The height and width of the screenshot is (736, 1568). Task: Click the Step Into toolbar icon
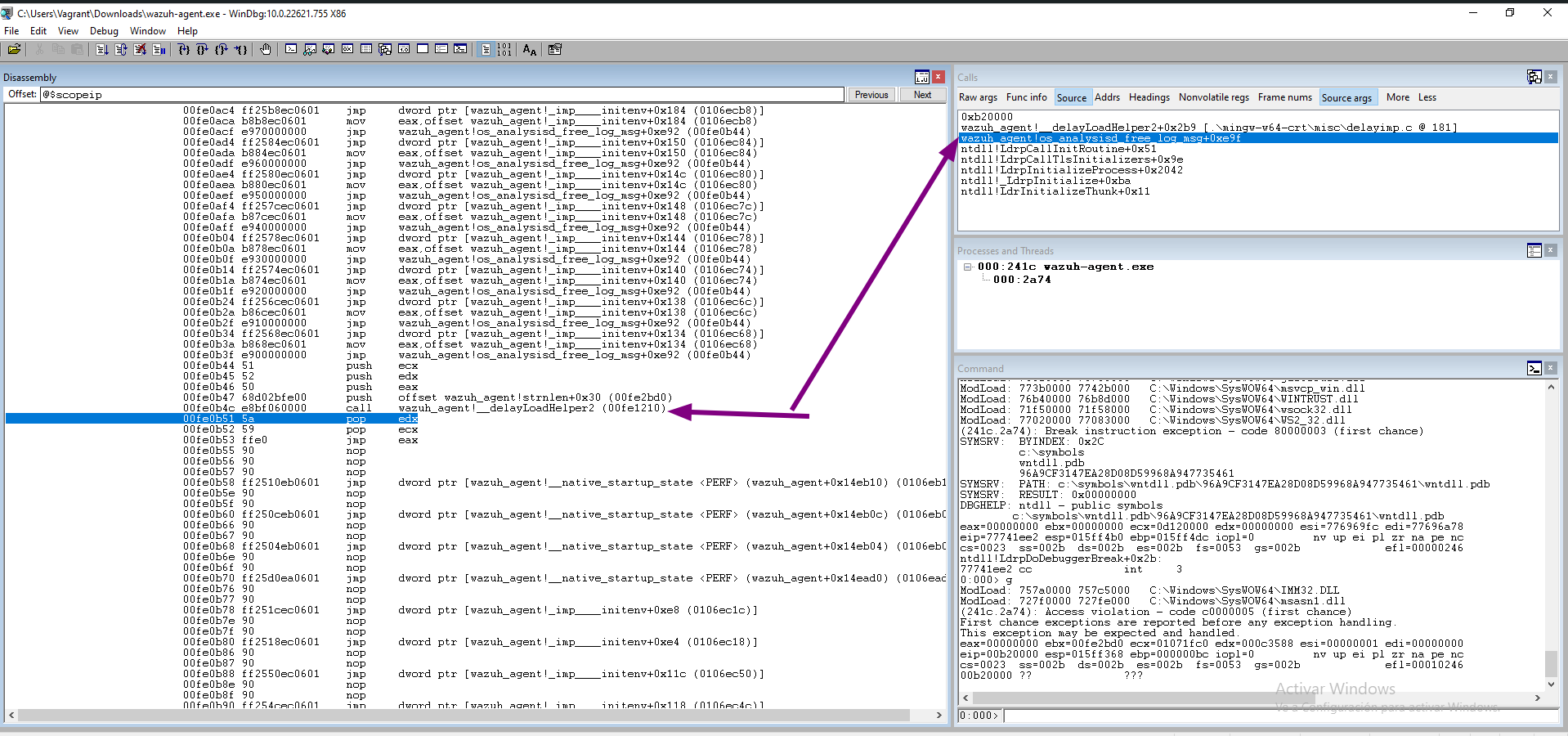point(183,50)
